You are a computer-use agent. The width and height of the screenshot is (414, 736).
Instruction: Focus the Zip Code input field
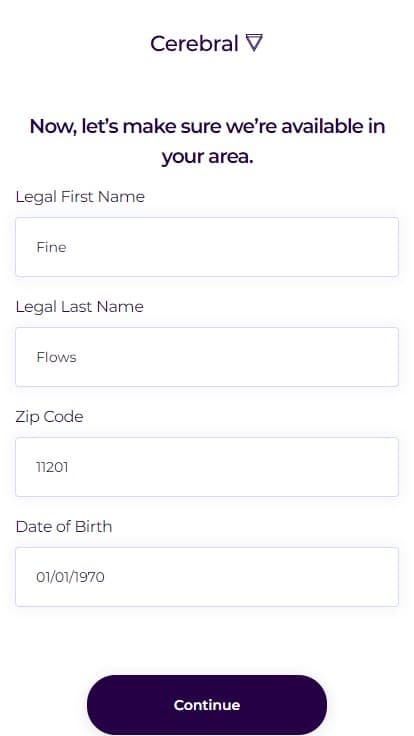pyautogui.click(x=207, y=467)
